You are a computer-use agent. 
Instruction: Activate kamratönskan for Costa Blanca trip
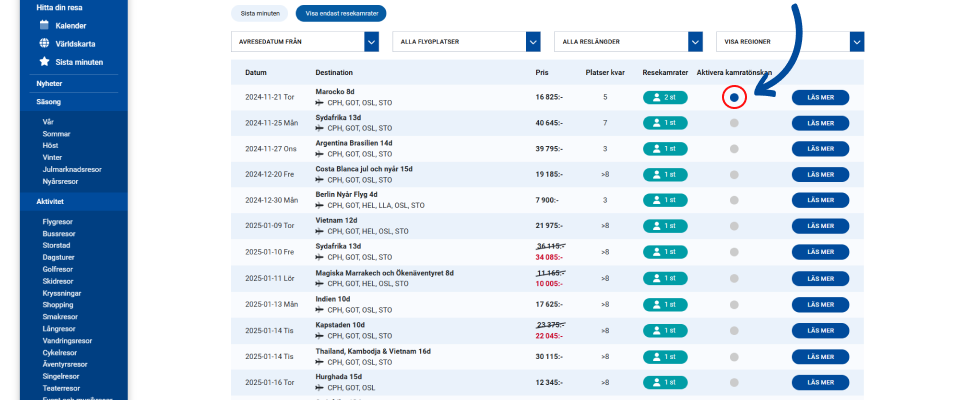pos(734,175)
